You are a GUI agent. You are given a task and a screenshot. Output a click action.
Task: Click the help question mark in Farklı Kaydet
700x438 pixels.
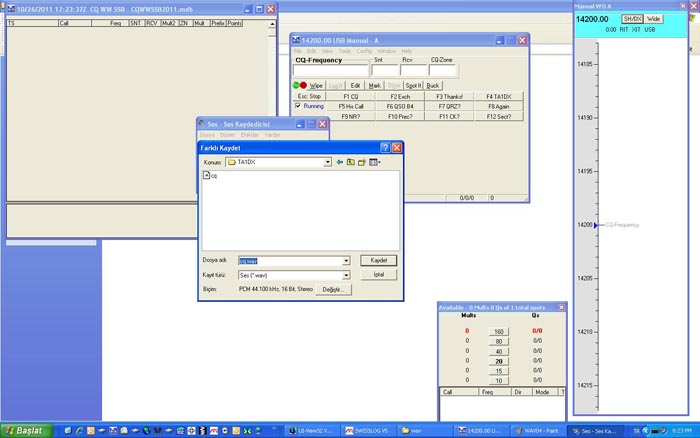tap(384, 147)
